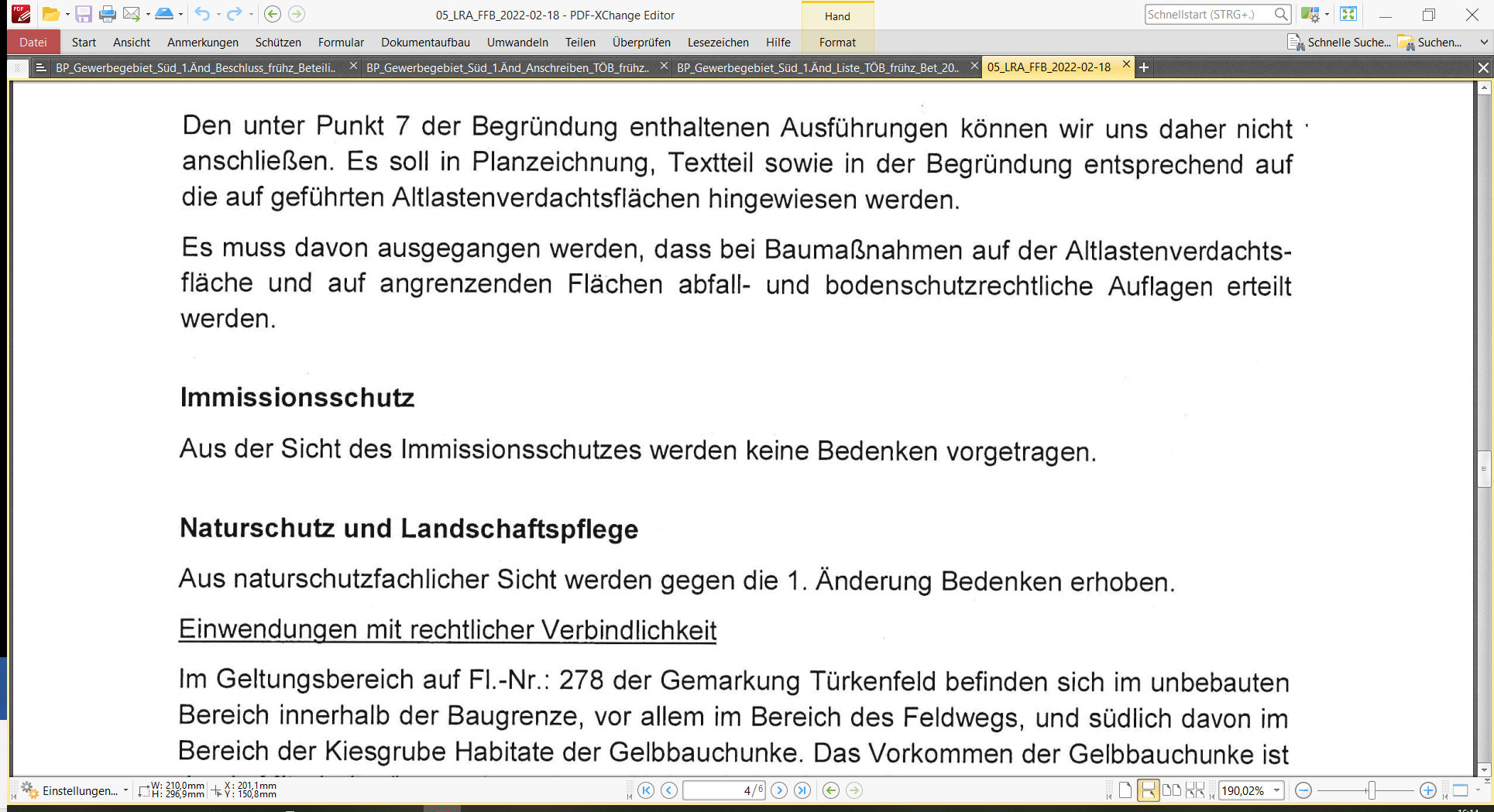
Task: Open the redo history dropdown
Action: click(x=251, y=15)
